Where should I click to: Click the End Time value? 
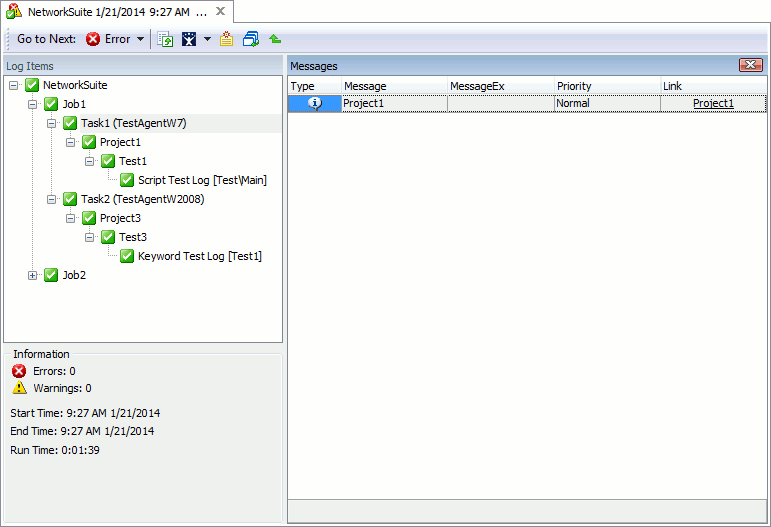tap(107, 431)
